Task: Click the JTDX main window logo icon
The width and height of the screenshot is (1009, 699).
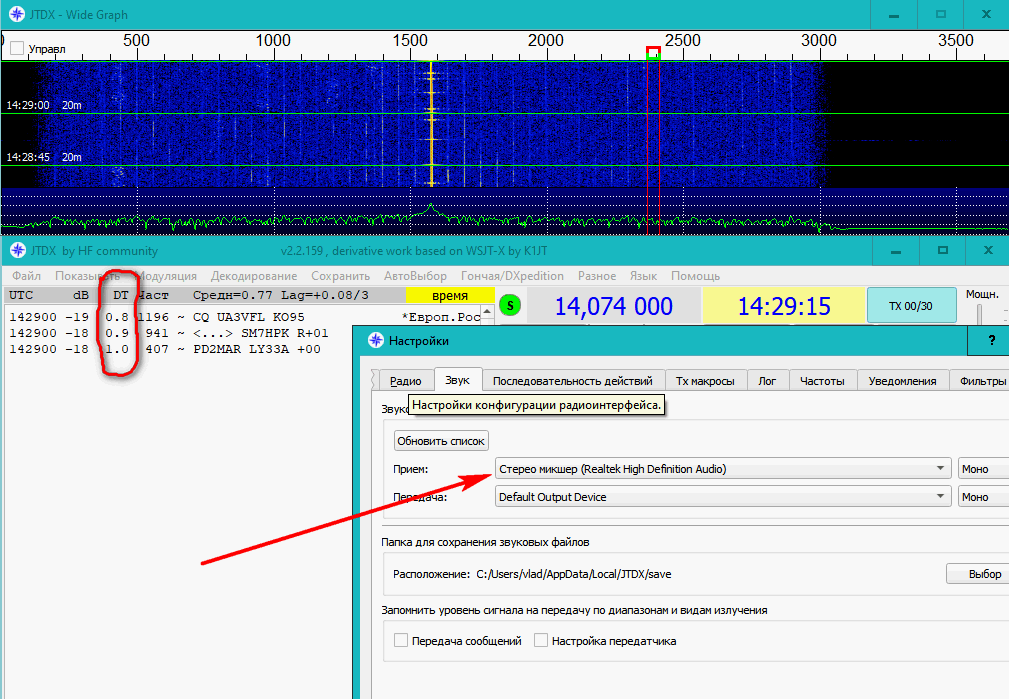Action: pos(16,250)
